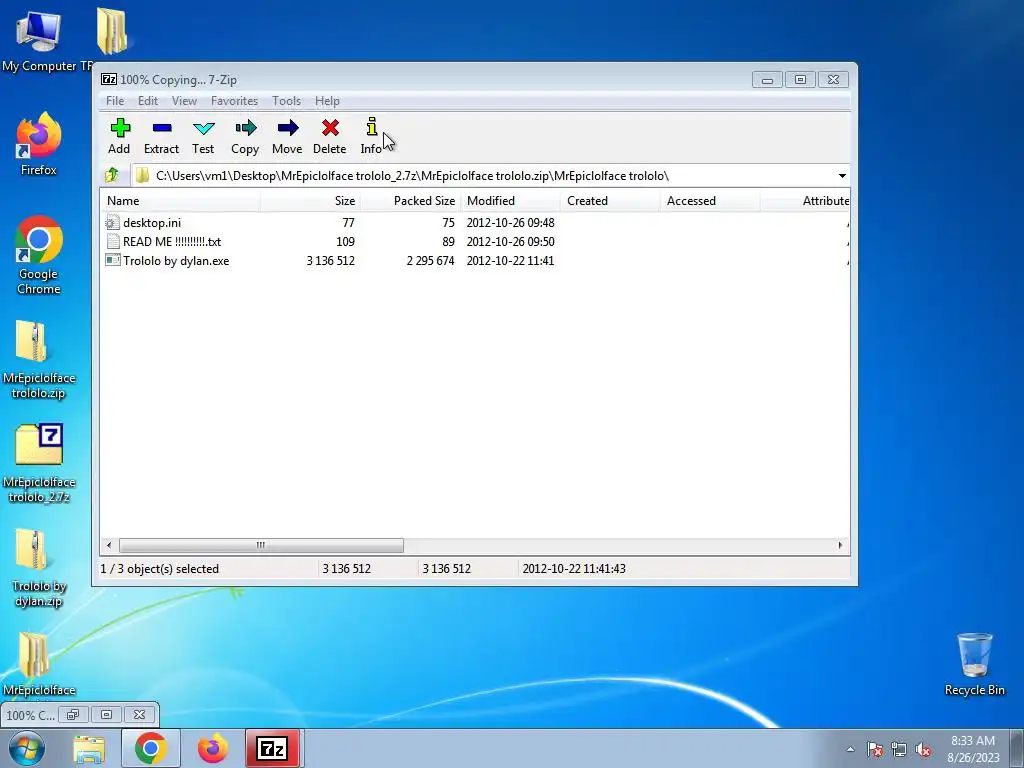Maximize the minimized 100% C... window
The width and height of the screenshot is (1024, 768).
click(x=106, y=714)
